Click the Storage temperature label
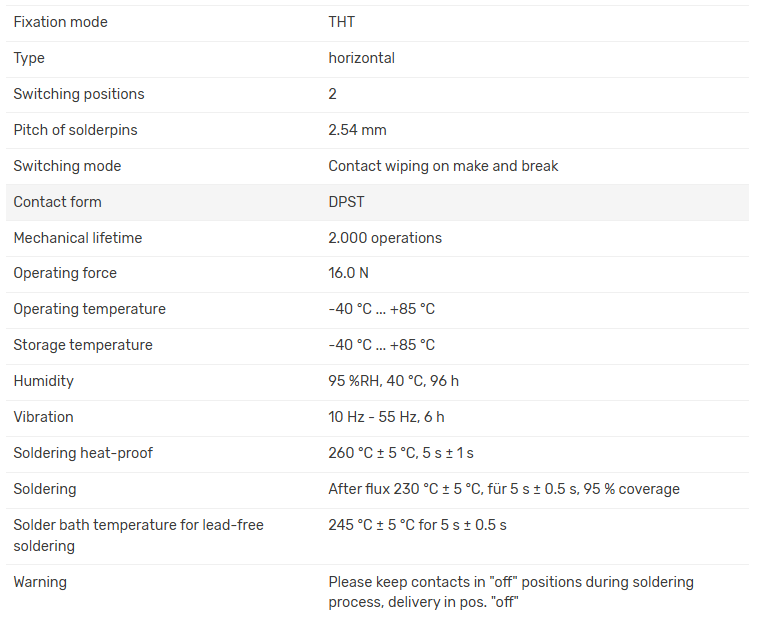Screen dimensions: 763x625 pos(83,345)
